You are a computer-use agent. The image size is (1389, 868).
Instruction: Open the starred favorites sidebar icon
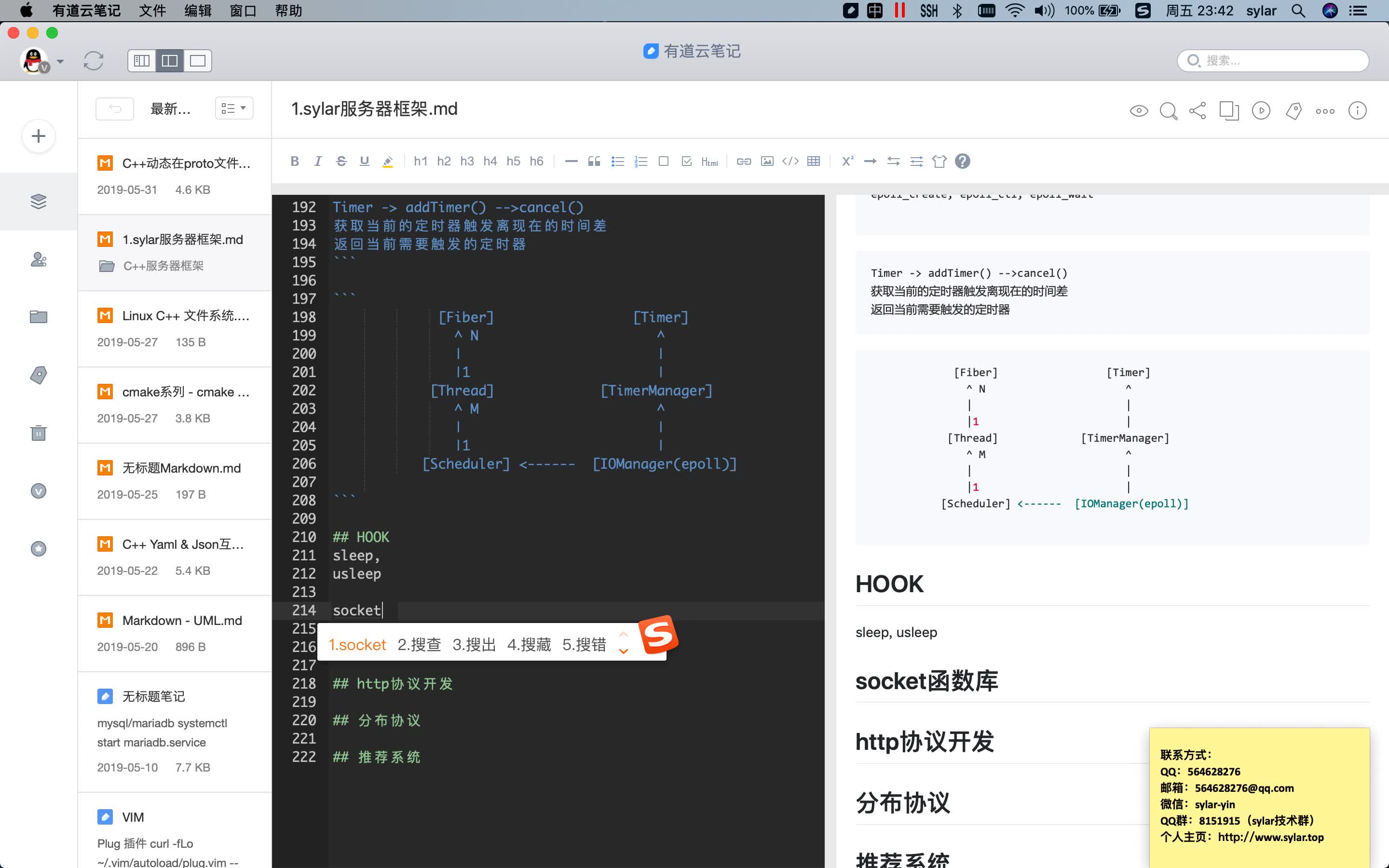pyautogui.click(x=39, y=549)
